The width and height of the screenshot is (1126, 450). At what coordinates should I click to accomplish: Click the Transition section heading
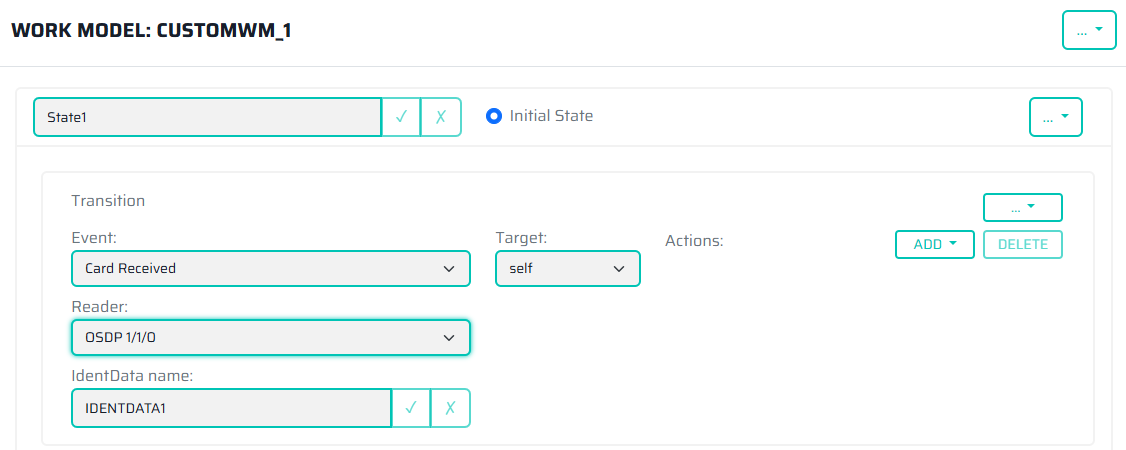[x=108, y=200]
